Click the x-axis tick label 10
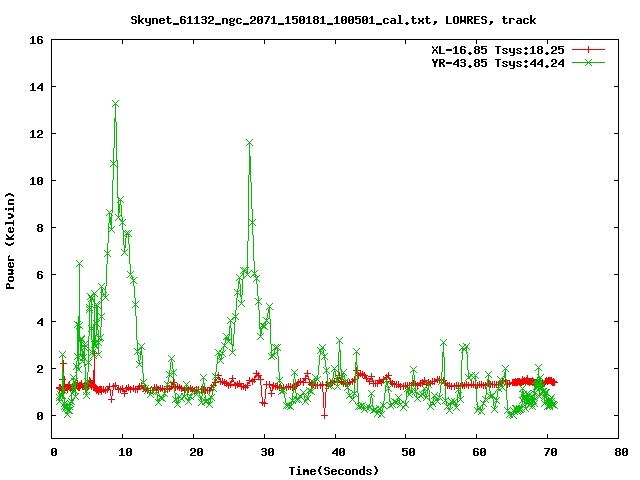 click(x=123, y=452)
